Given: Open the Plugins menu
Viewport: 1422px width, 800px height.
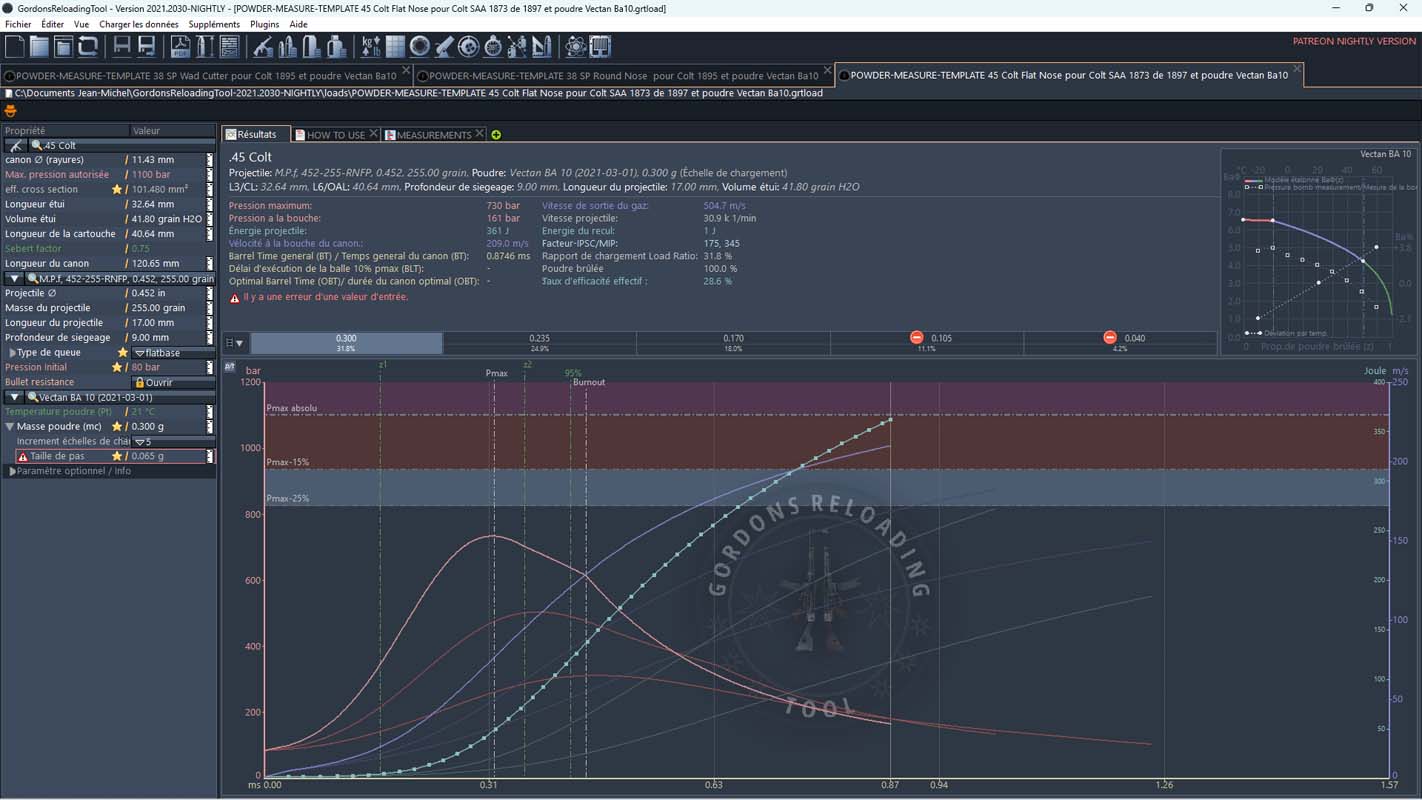Looking at the screenshot, I should tap(265, 24).
